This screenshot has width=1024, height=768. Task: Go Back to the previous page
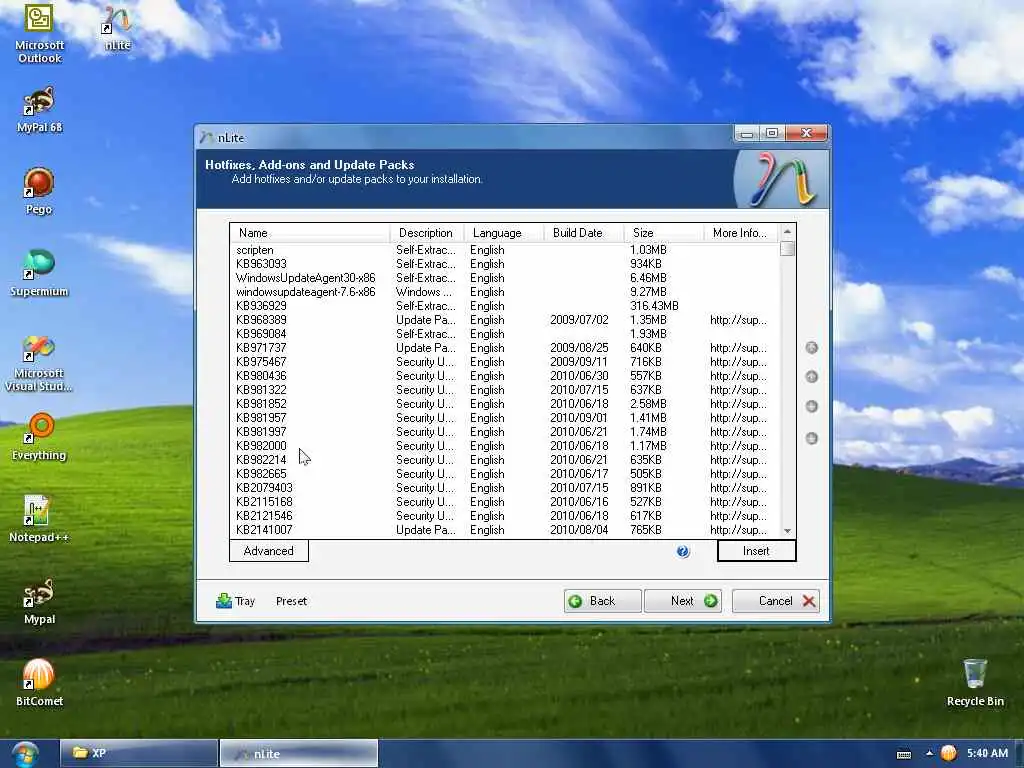coord(602,601)
